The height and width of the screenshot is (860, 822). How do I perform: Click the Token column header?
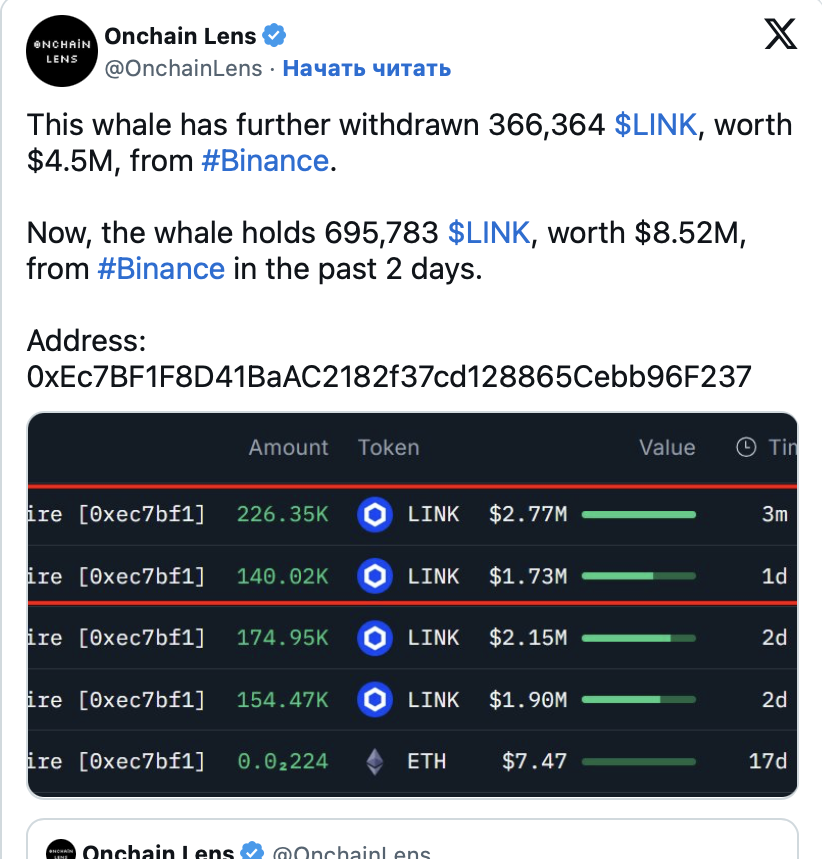click(388, 448)
